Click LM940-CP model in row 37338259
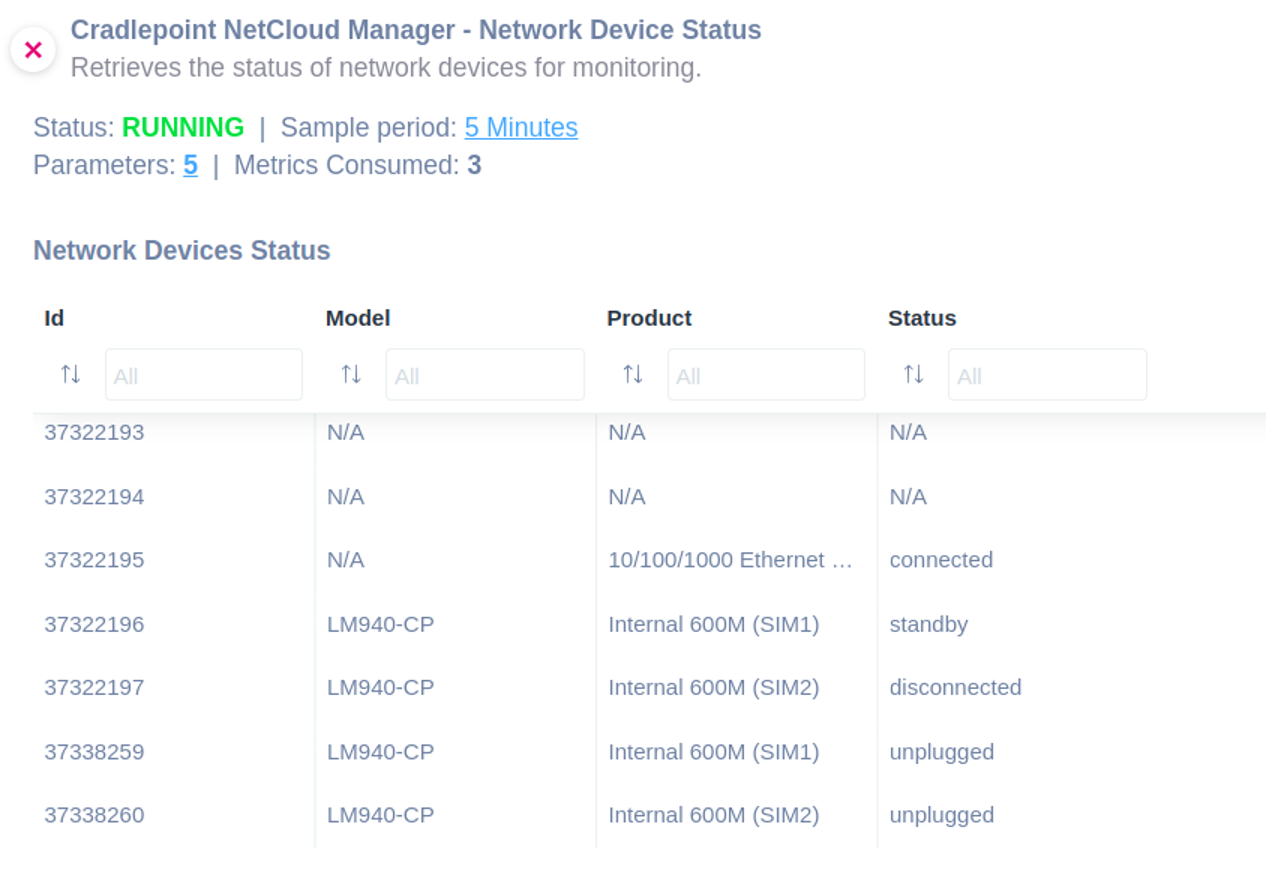The width and height of the screenshot is (1266, 890). click(381, 752)
